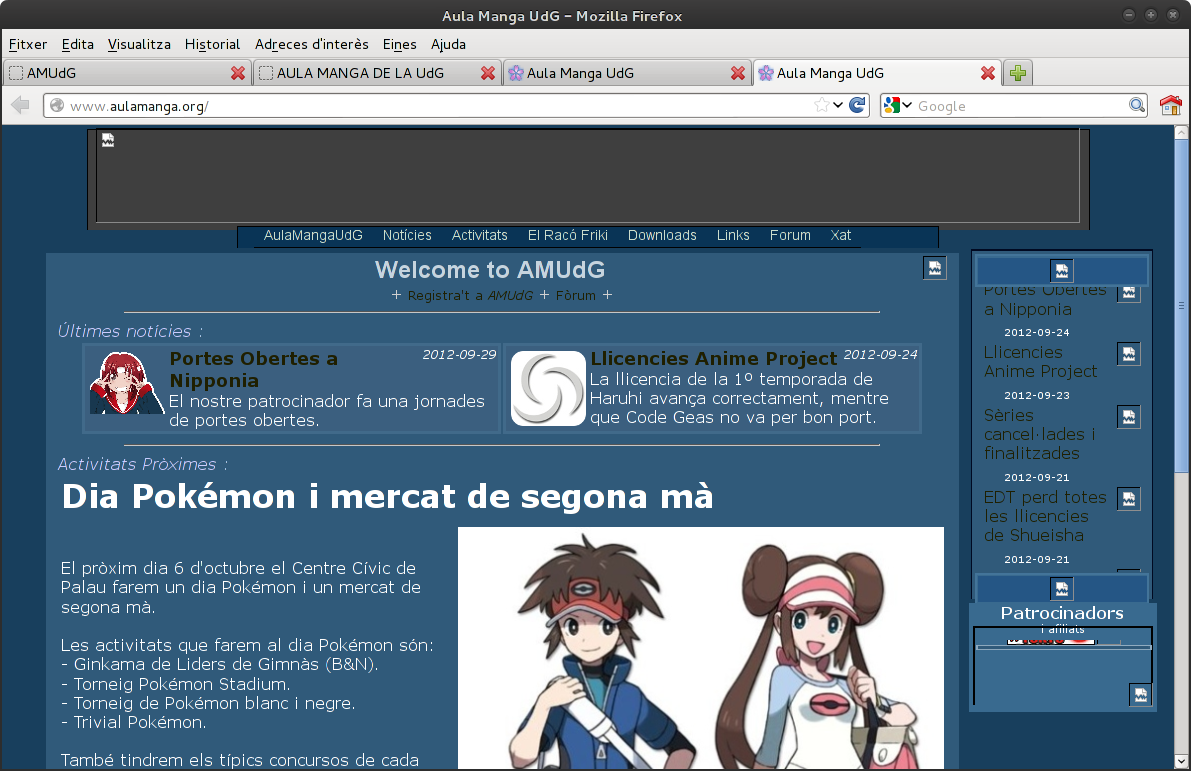Open the Edita menu

click(77, 44)
